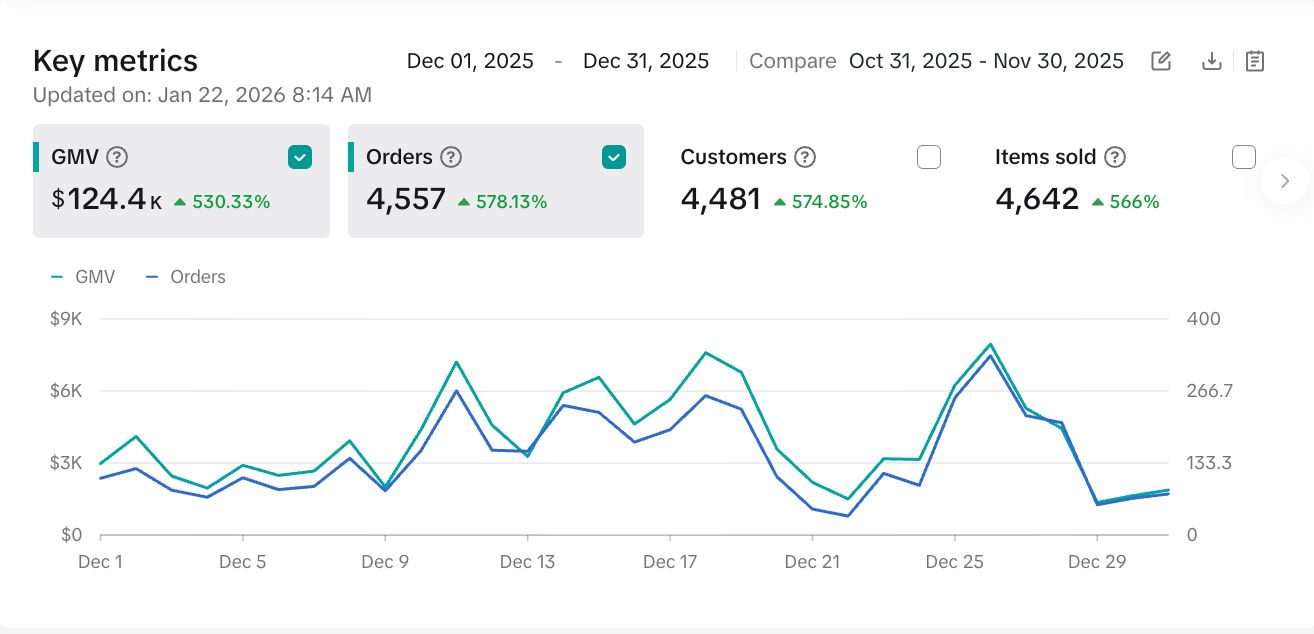The width and height of the screenshot is (1314, 634).
Task: Show info tooltip for Customers metric
Action: [x=805, y=157]
